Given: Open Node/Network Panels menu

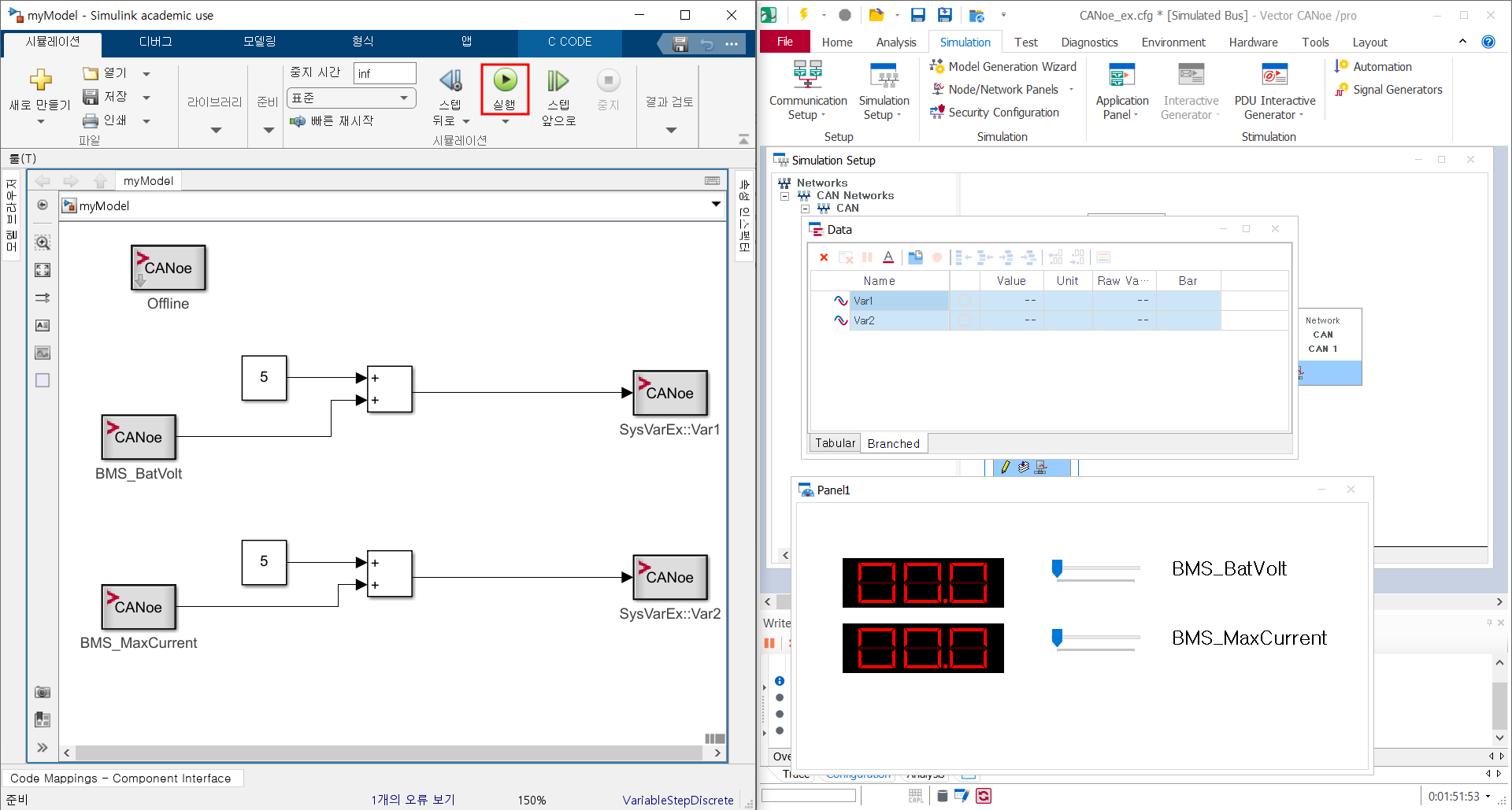Looking at the screenshot, I should click(x=1002, y=90).
